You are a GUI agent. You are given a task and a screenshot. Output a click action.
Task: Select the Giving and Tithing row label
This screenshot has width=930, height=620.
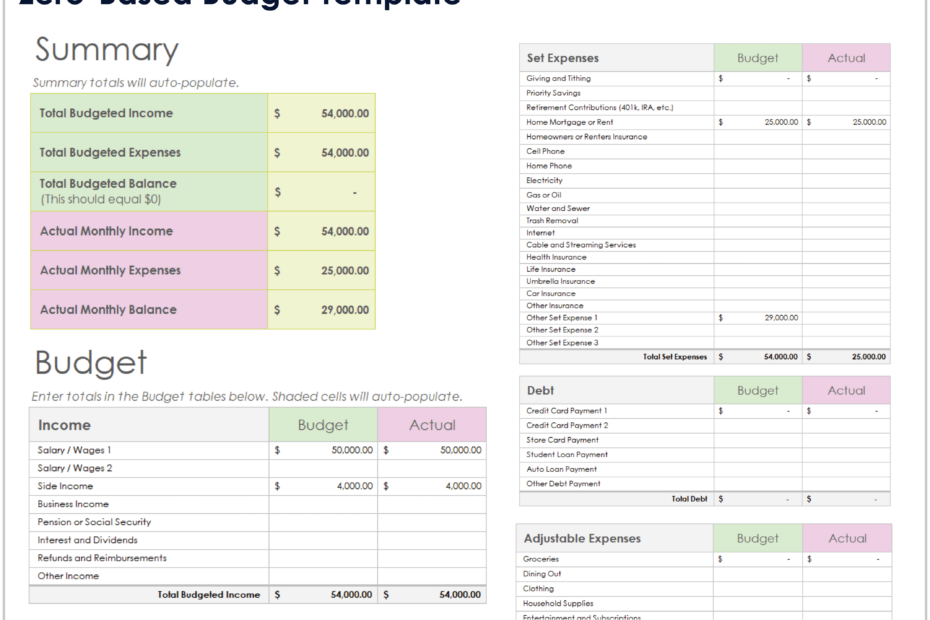[x=559, y=78]
